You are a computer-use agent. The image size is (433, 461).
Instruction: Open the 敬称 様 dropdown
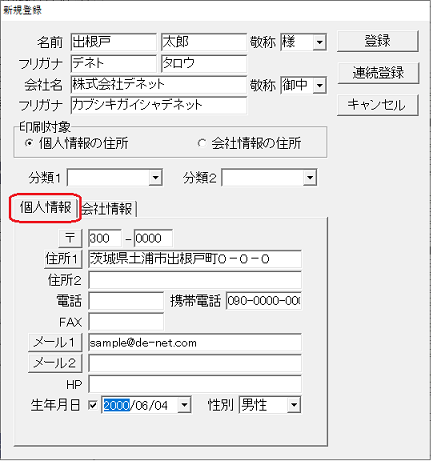coord(319,42)
